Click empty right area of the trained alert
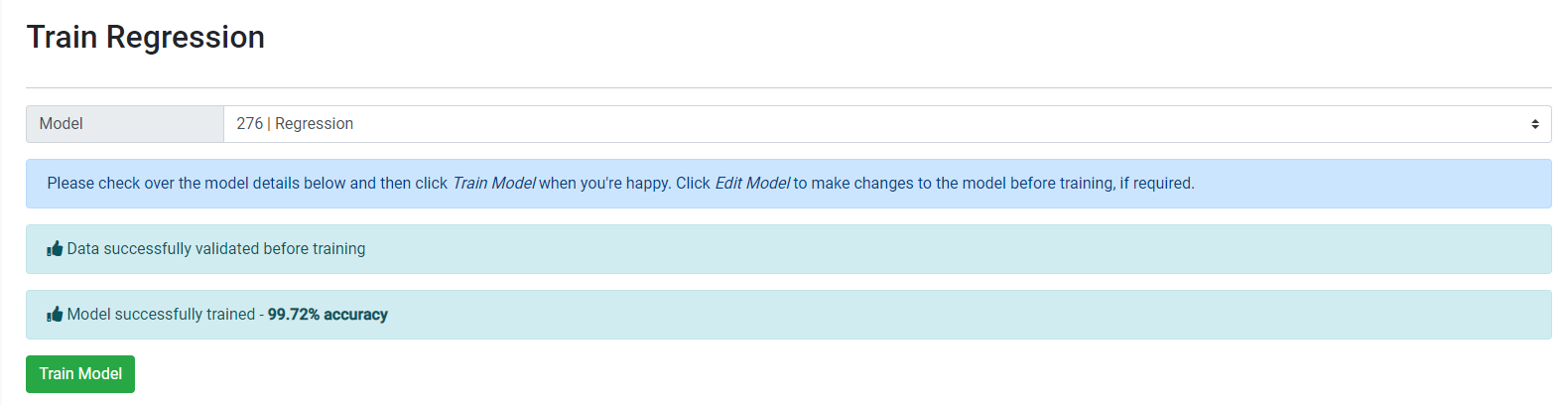 click(x=1092, y=315)
